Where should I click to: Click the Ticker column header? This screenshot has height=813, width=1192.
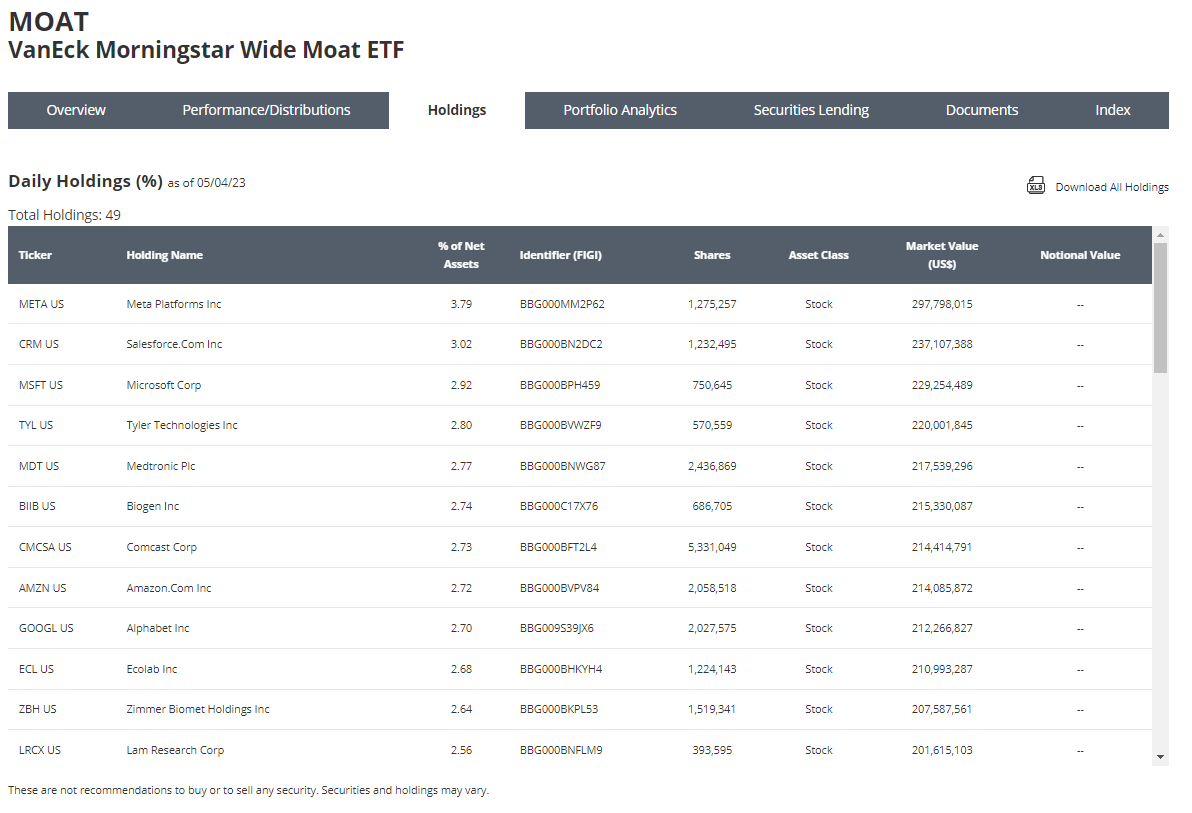(35, 255)
